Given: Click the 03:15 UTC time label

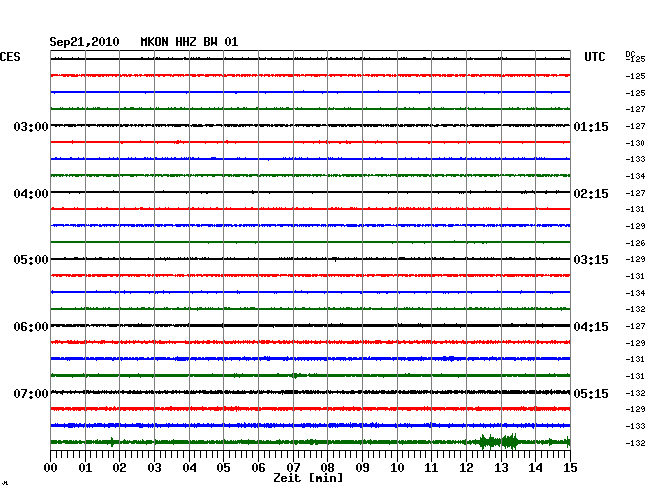Looking at the screenshot, I should pos(591,260).
